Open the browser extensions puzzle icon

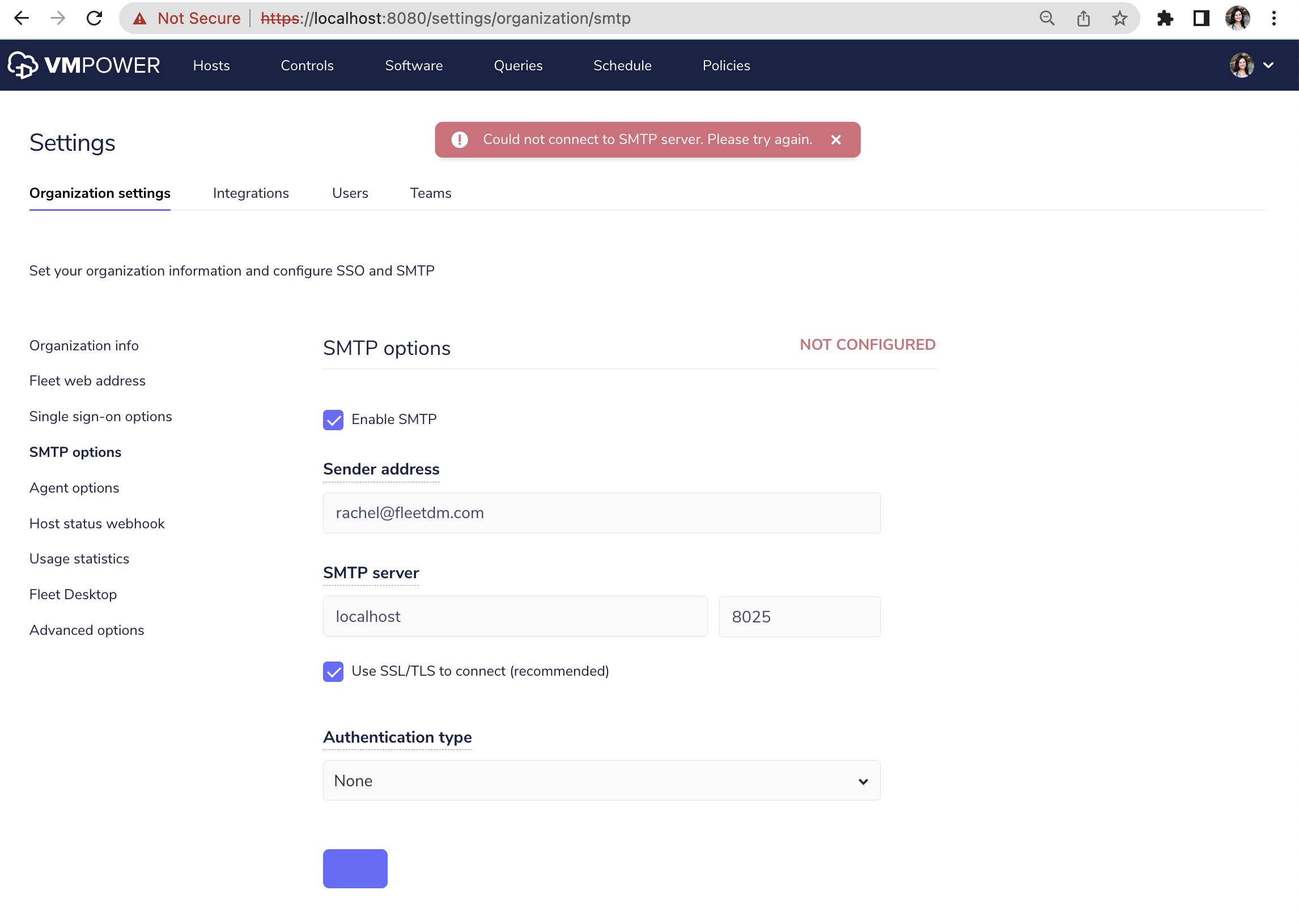tap(1165, 18)
